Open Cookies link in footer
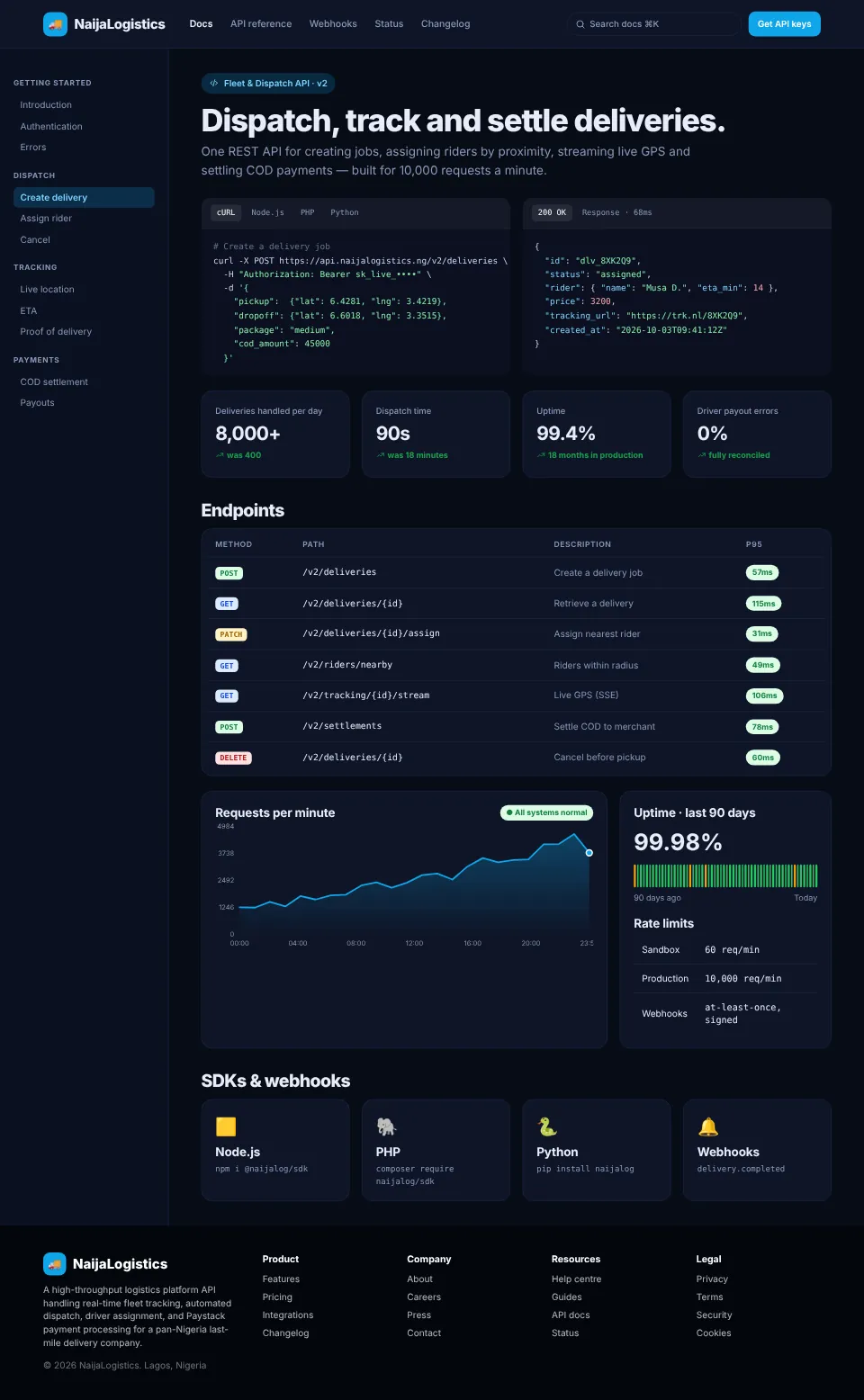864x1400 pixels. (x=714, y=1333)
